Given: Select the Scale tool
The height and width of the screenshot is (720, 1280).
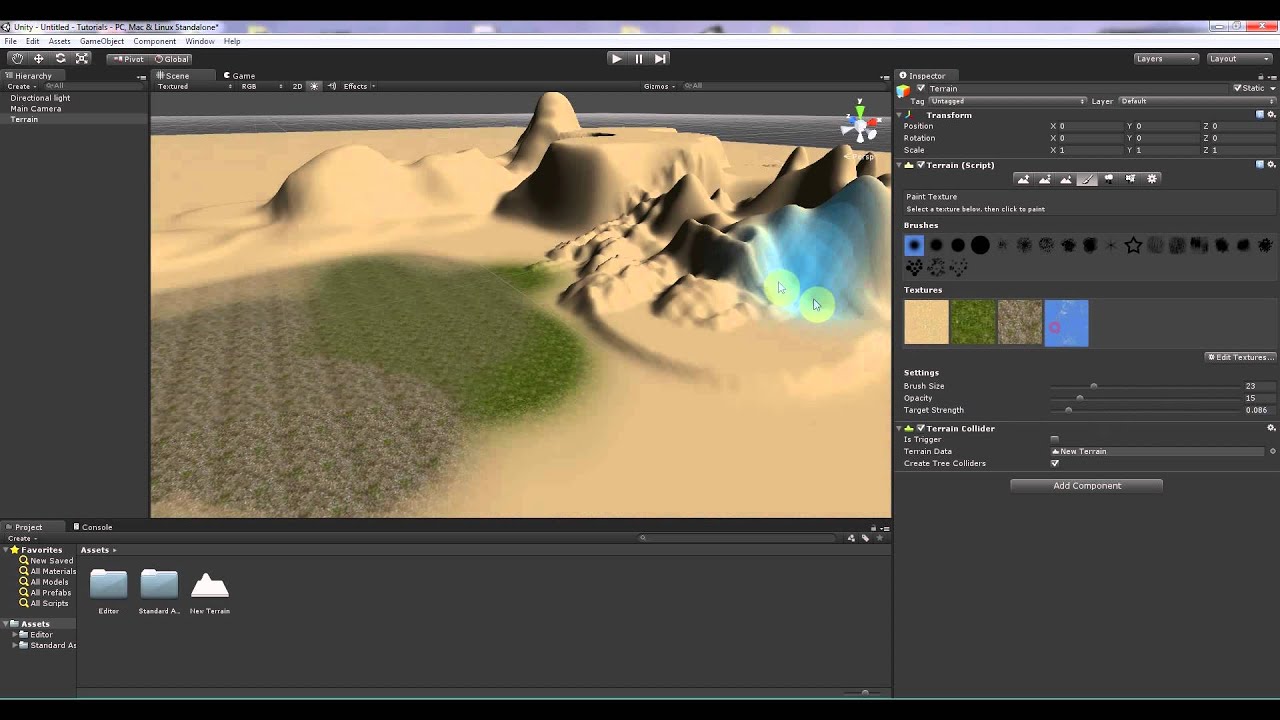Looking at the screenshot, I should click(x=82, y=58).
